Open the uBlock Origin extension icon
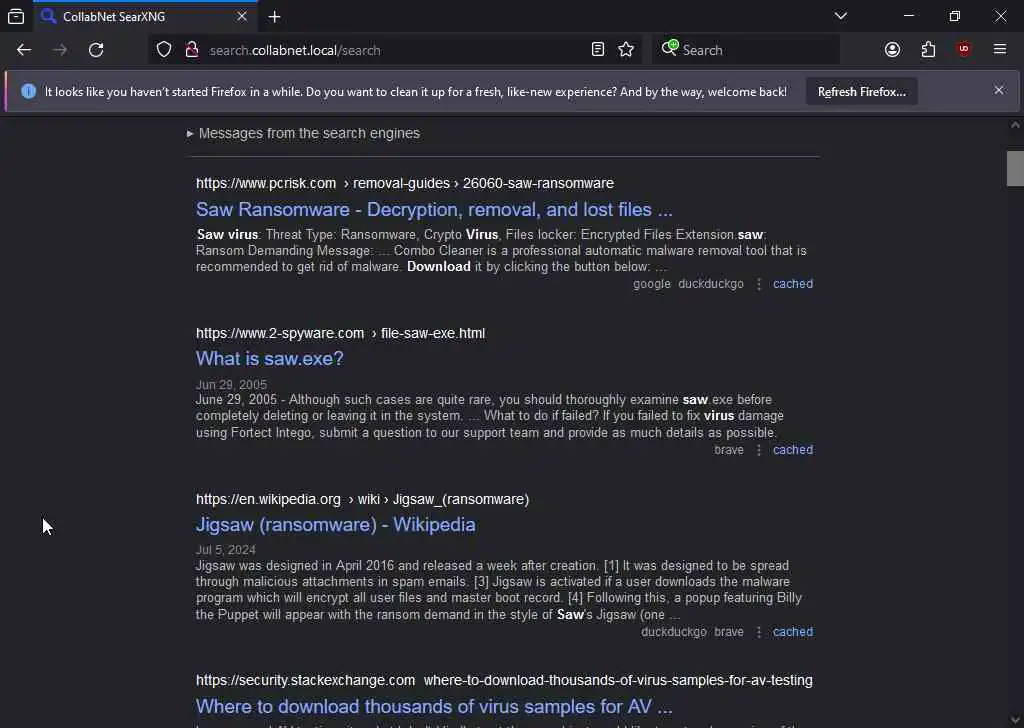 tap(964, 50)
